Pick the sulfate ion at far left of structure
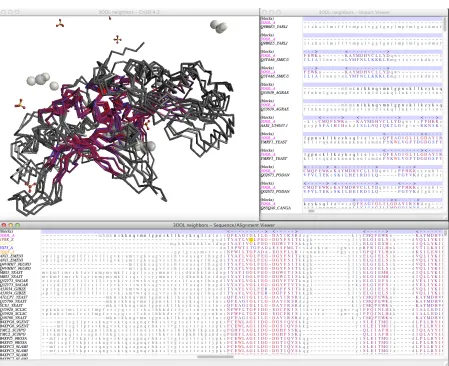 pyautogui.click(x=20, y=104)
